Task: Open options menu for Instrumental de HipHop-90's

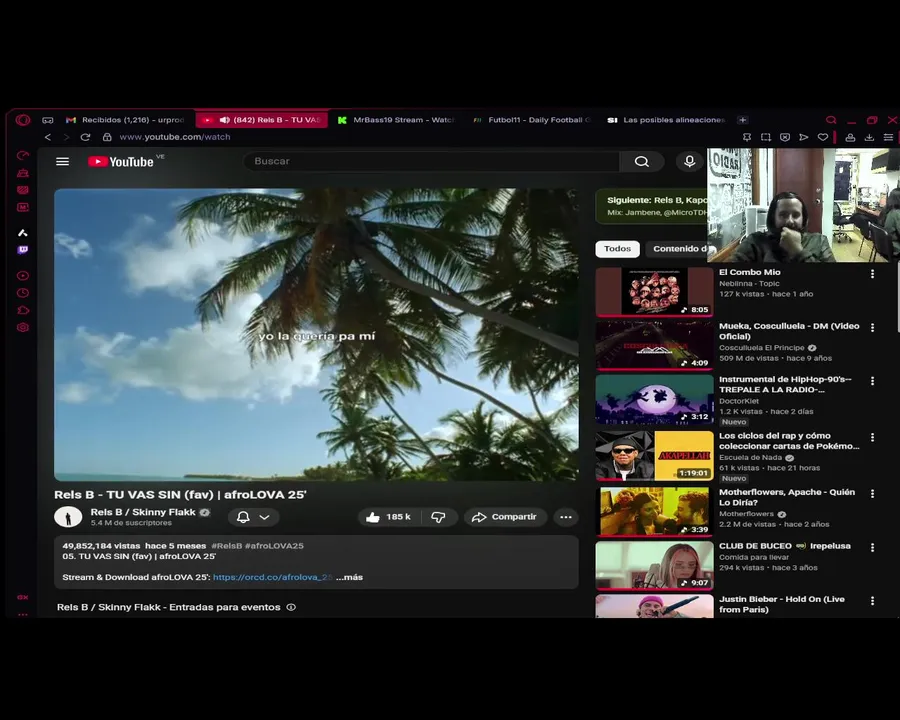Action: point(872,381)
